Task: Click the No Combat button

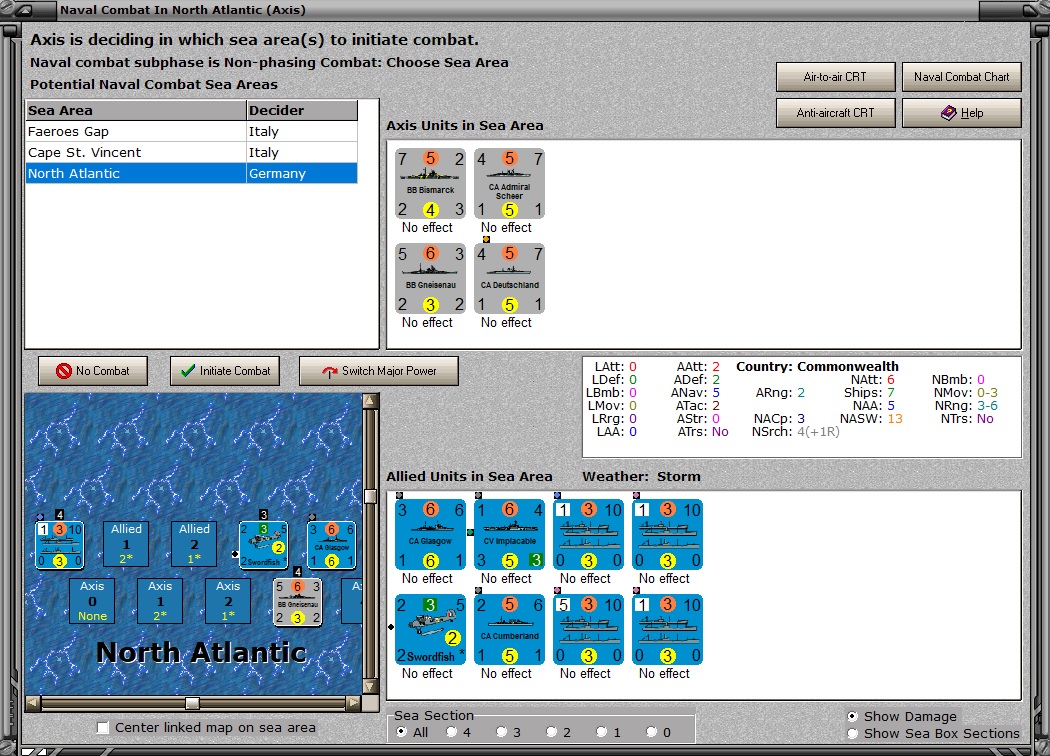Action: pyautogui.click(x=93, y=370)
